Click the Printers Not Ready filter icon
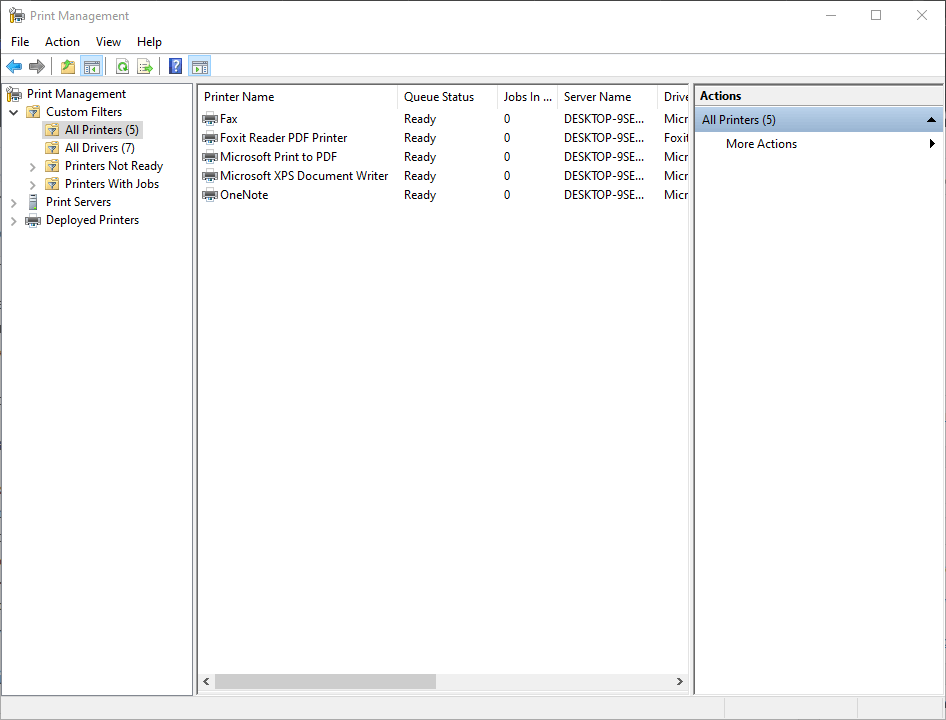Screen dimensions: 946x720 pyautogui.click(x=52, y=166)
